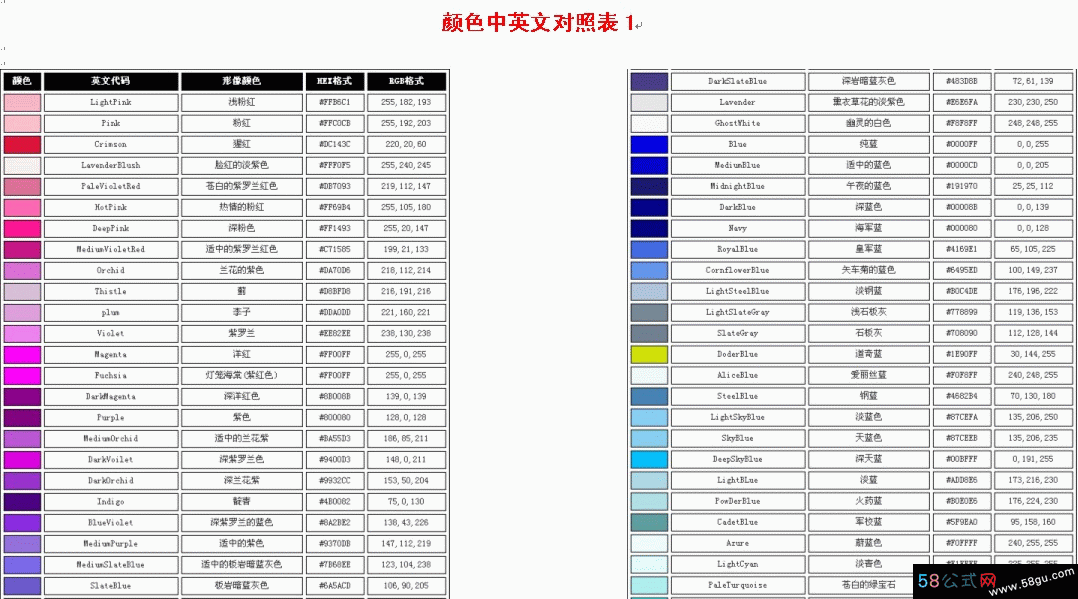Select the MidnightBlue color swatch
The height and width of the screenshot is (599, 1078).
649,186
